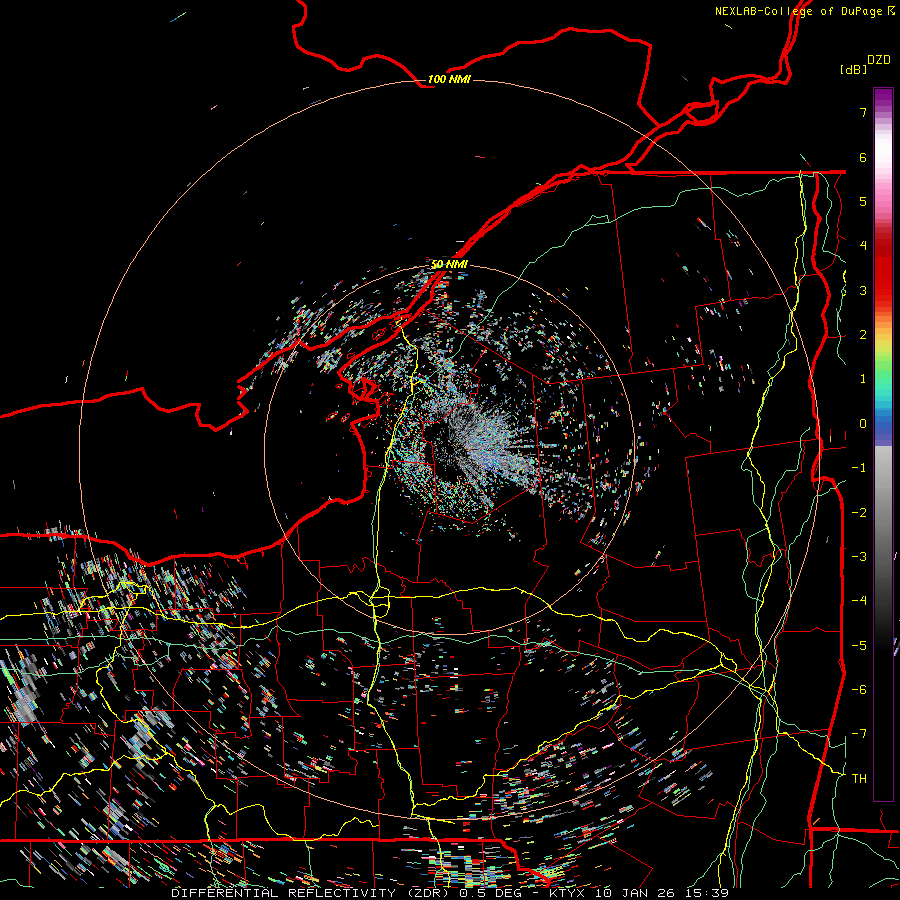900x900 pixels.
Task: Click the 5 dB scale value
Action: coord(863,201)
